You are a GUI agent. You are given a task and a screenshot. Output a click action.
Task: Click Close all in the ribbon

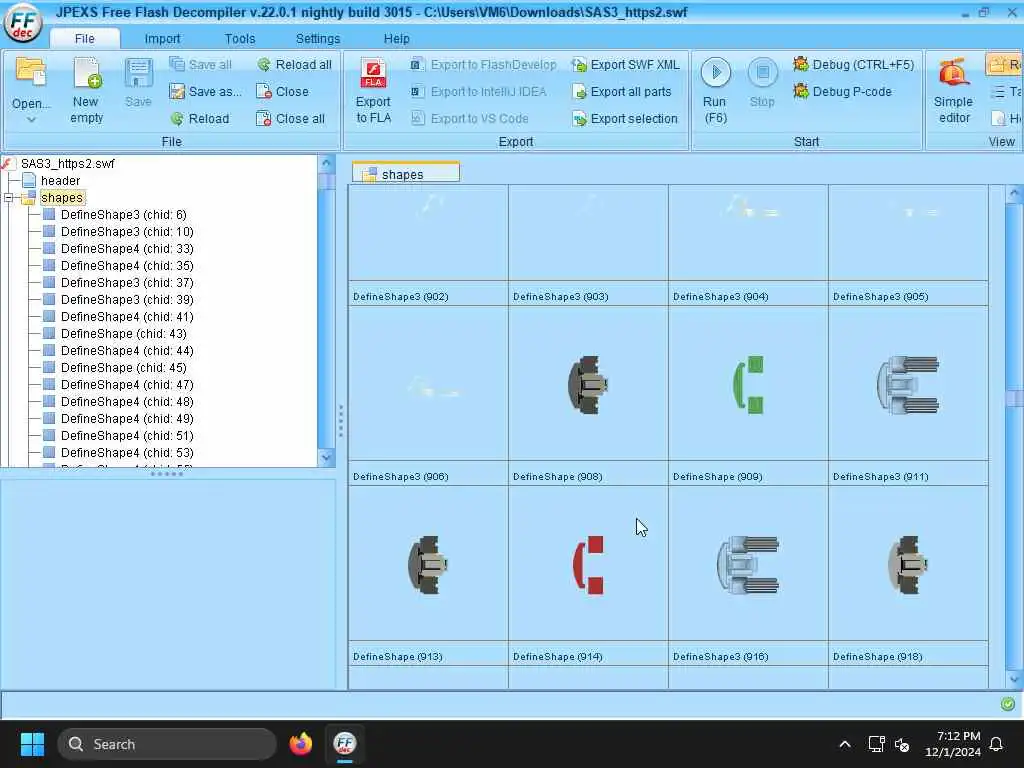[291, 119]
